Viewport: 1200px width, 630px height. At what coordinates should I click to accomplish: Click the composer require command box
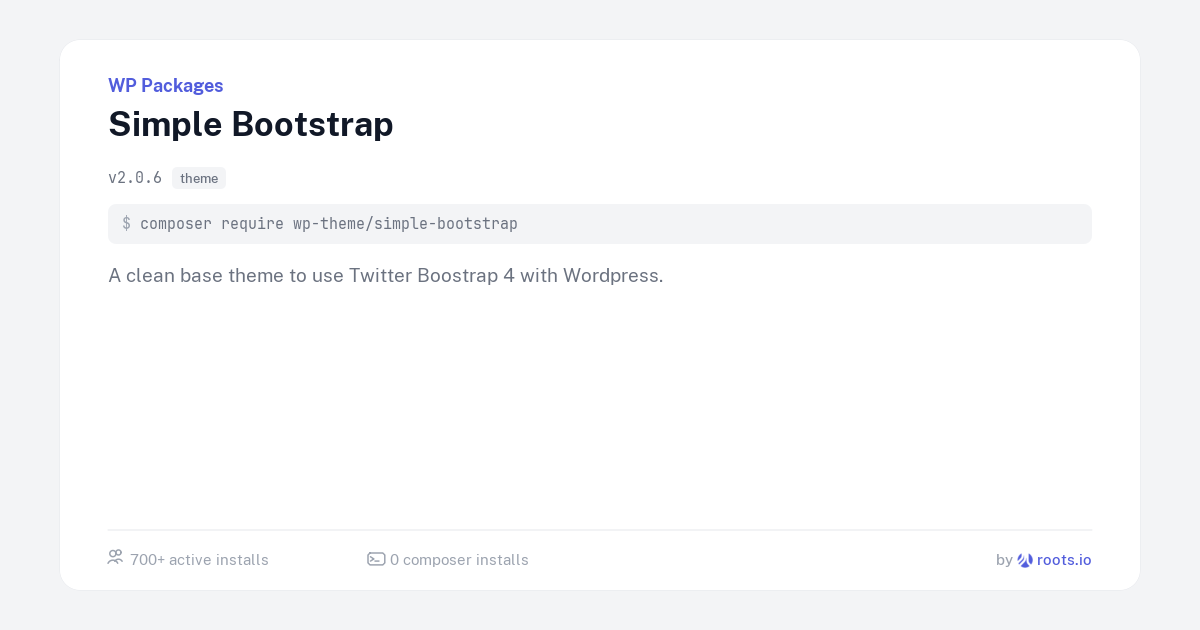(600, 224)
